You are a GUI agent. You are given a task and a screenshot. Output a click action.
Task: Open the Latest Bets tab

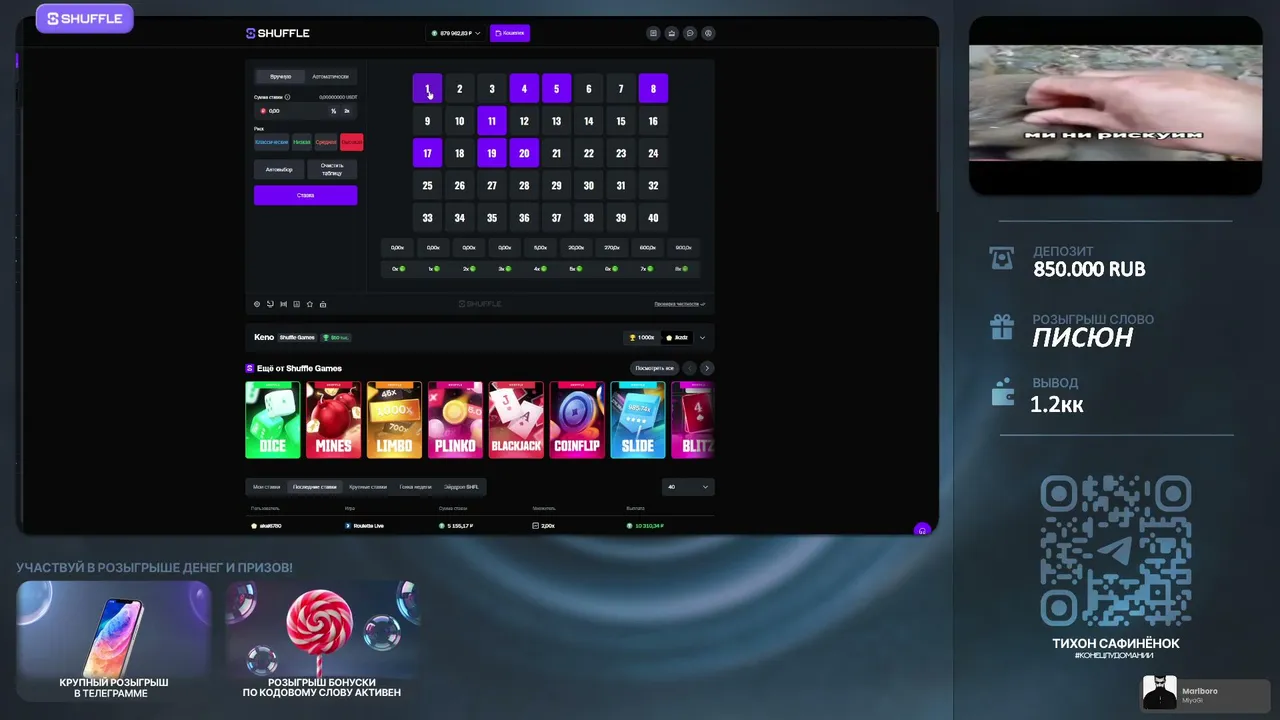coord(315,487)
